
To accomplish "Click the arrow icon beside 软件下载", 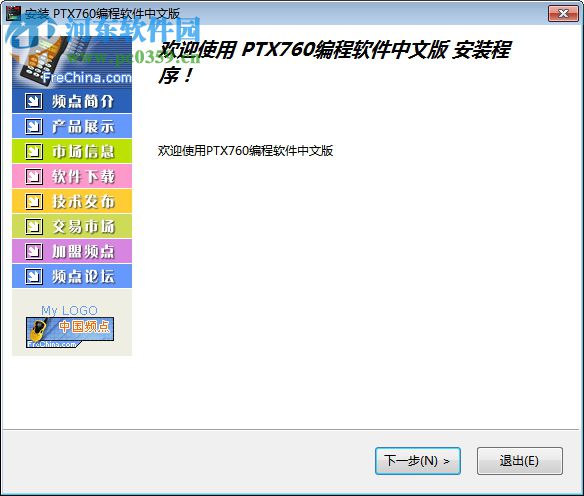I will click(34, 176).
